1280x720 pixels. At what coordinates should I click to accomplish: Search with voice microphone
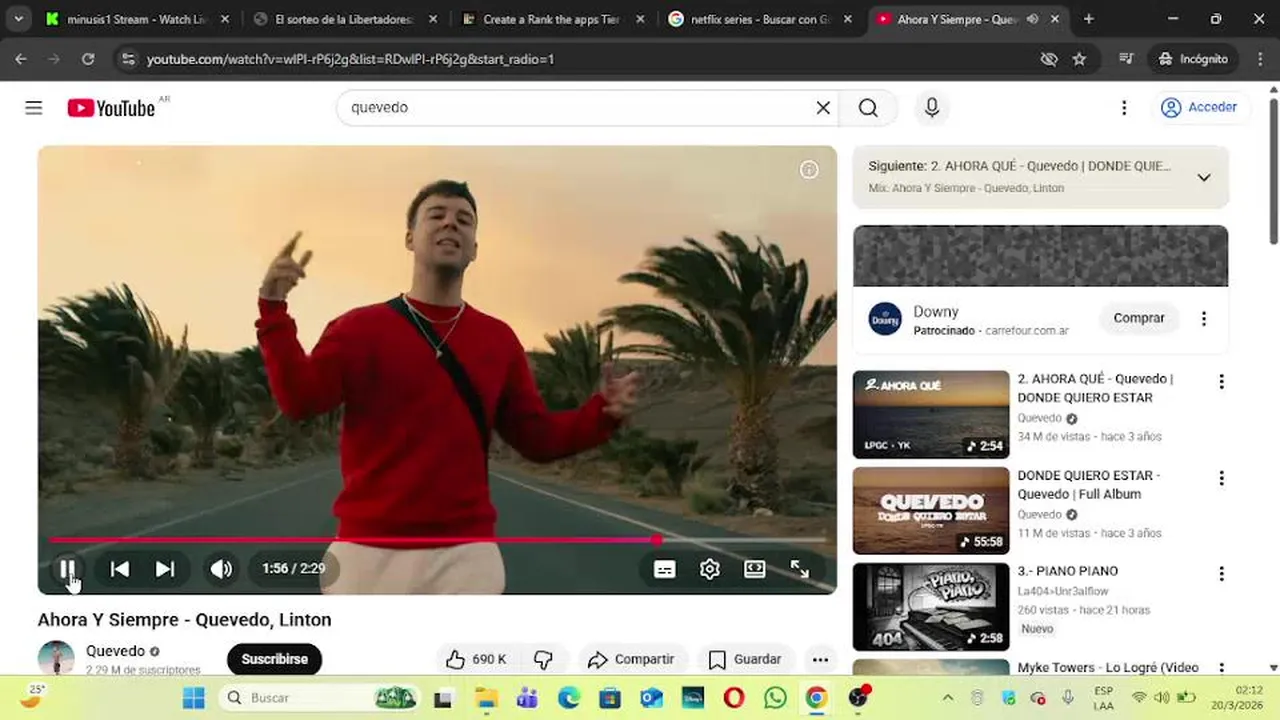pos(932,107)
